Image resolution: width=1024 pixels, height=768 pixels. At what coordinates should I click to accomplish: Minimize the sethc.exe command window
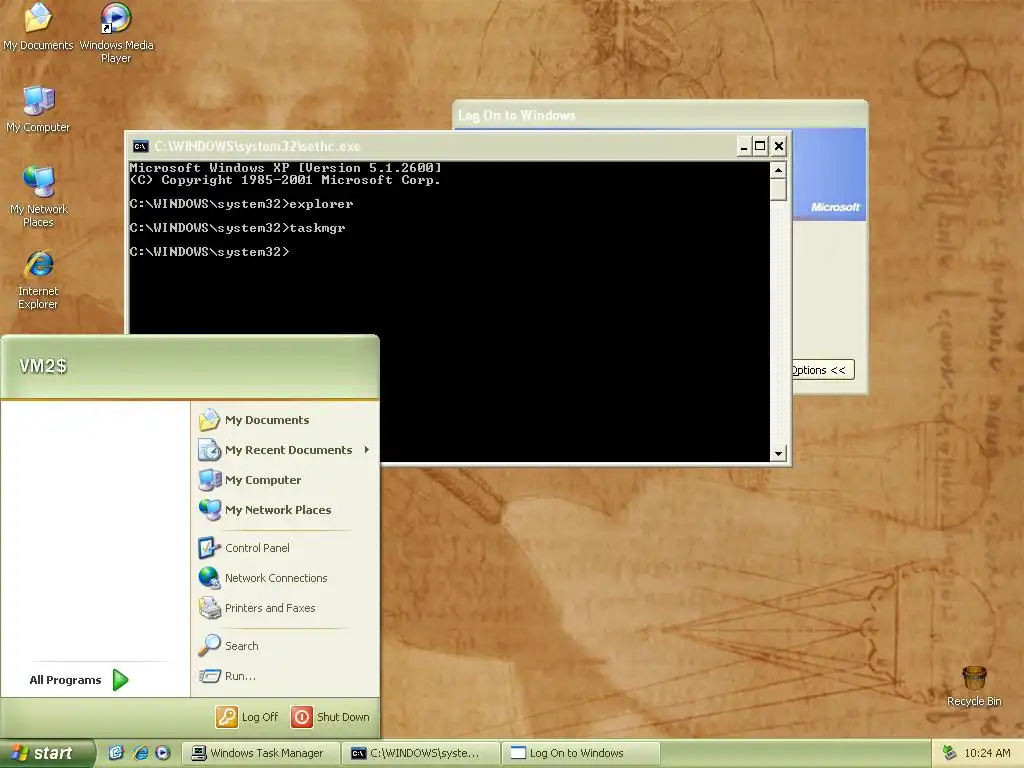(743, 146)
